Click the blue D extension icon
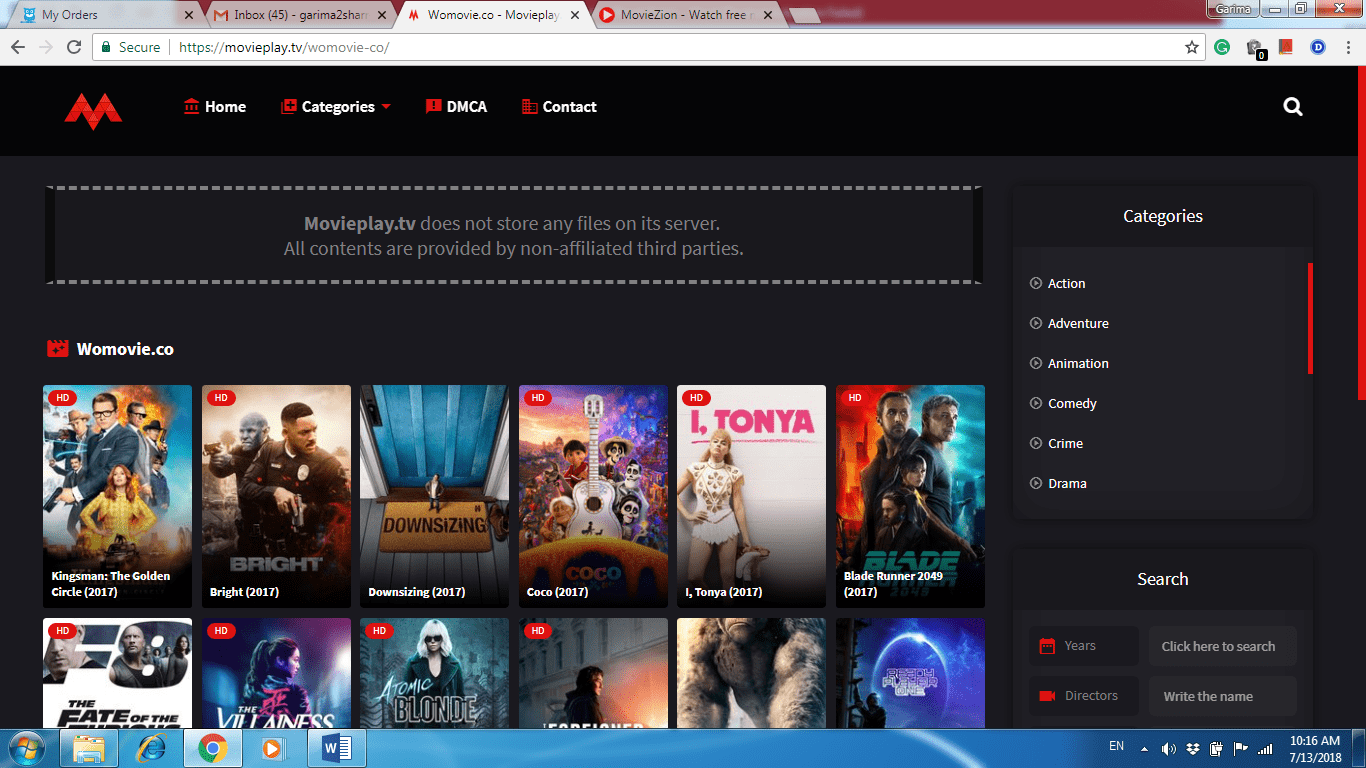The image size is (1366, 768). [1318, 47]
